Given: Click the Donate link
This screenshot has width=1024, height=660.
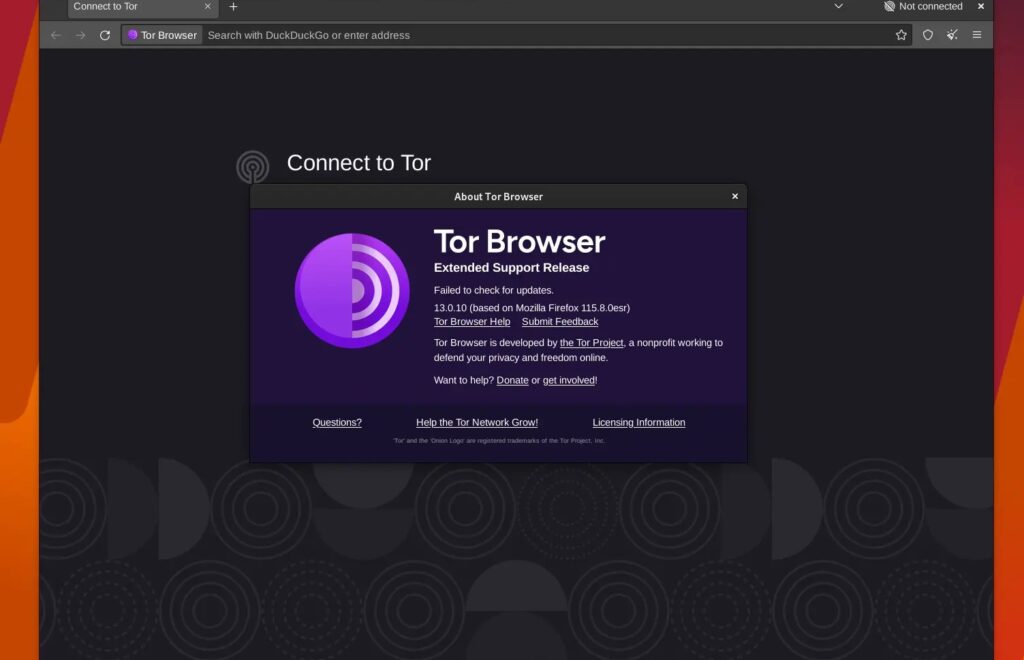Looking at the screenshot, I should [x=512, y=381].
